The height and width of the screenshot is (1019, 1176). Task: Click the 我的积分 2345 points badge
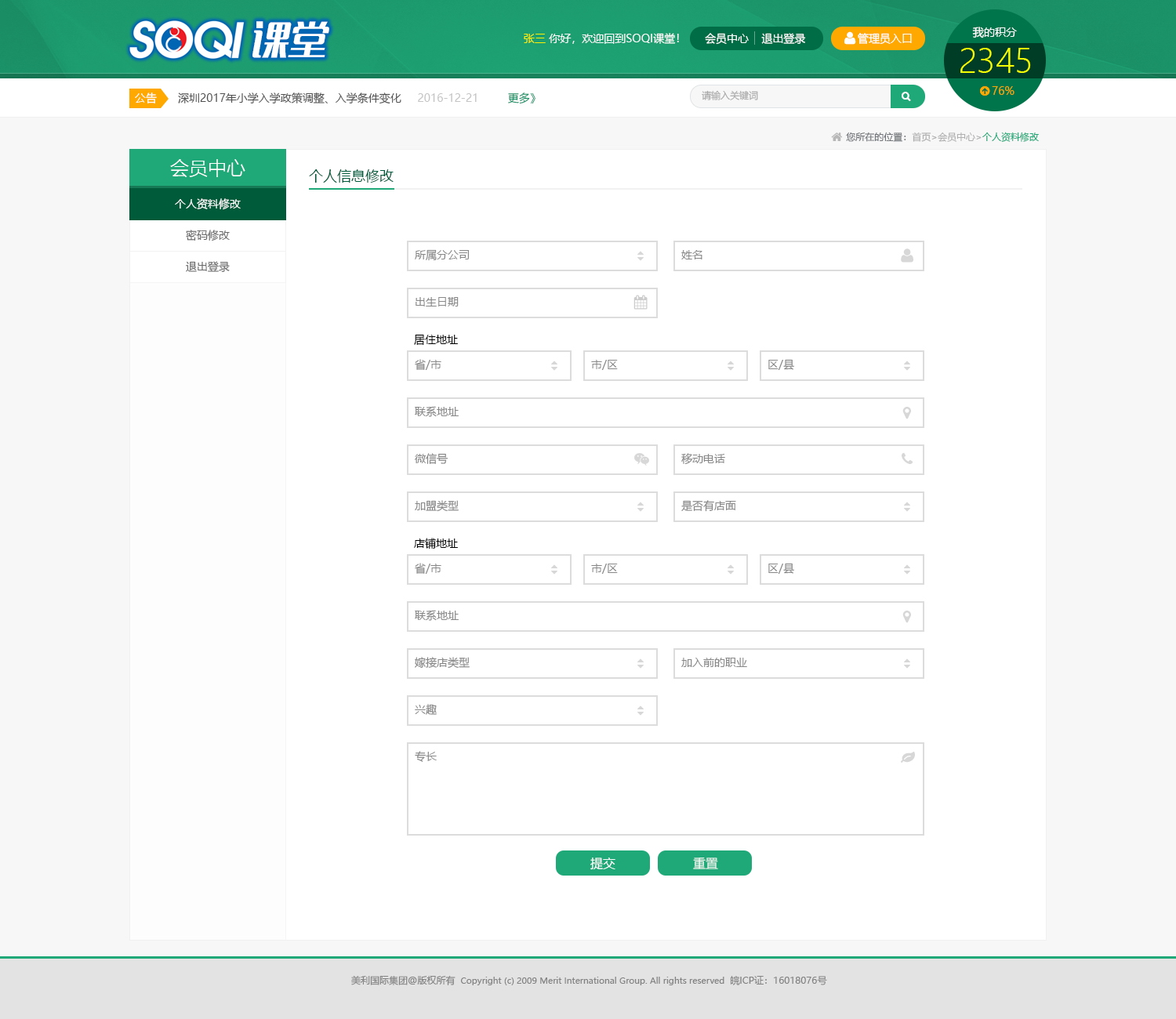(x=995, y=60)
